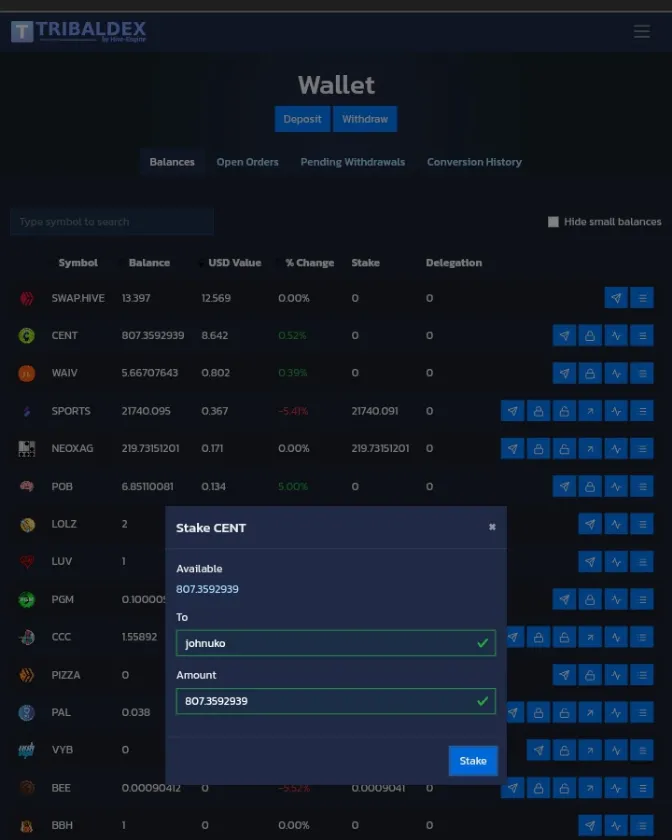
Task: Click available amount 807.3592939 in dialog
Action: [207, 589]
